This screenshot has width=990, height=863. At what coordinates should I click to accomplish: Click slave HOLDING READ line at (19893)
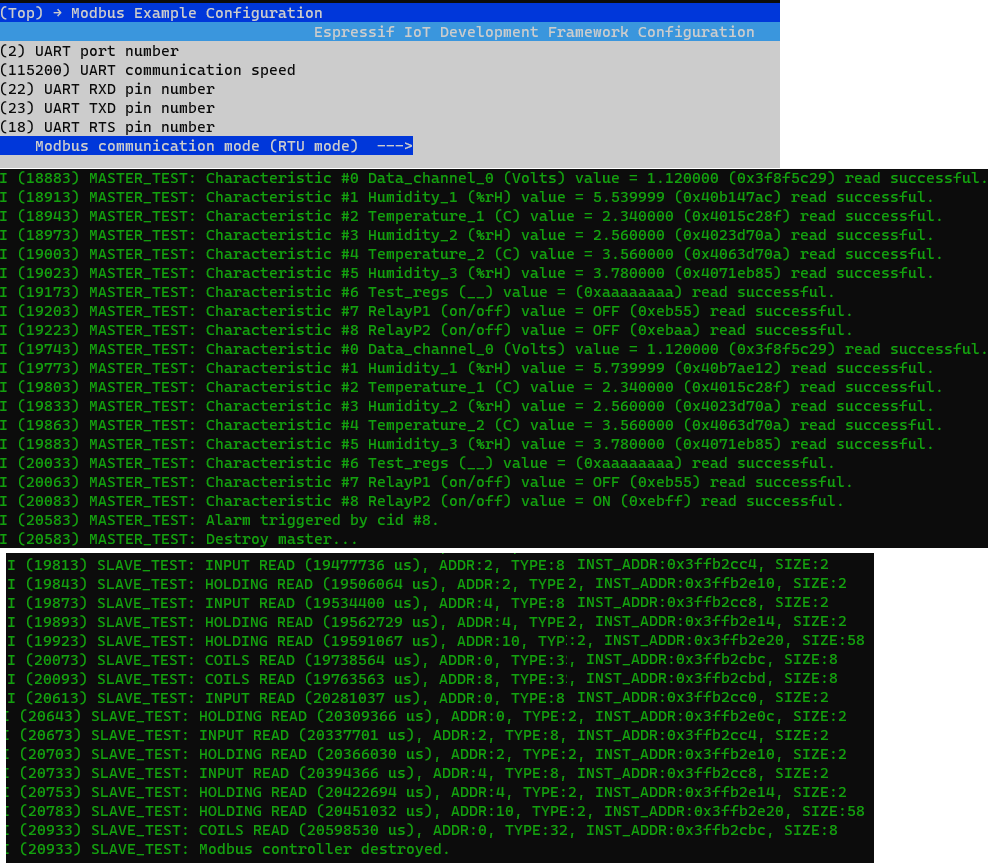click(427, 622)
